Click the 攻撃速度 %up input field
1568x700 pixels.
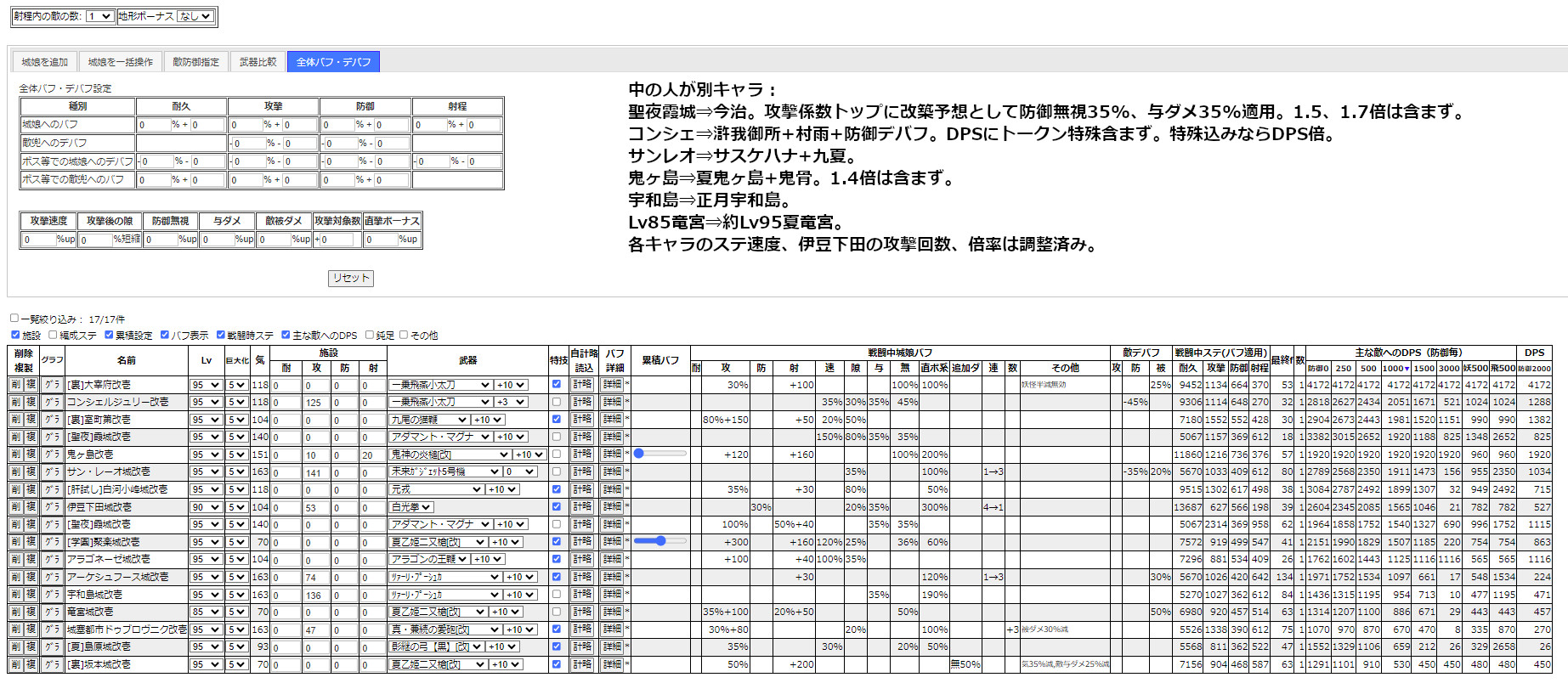[39, 240]
